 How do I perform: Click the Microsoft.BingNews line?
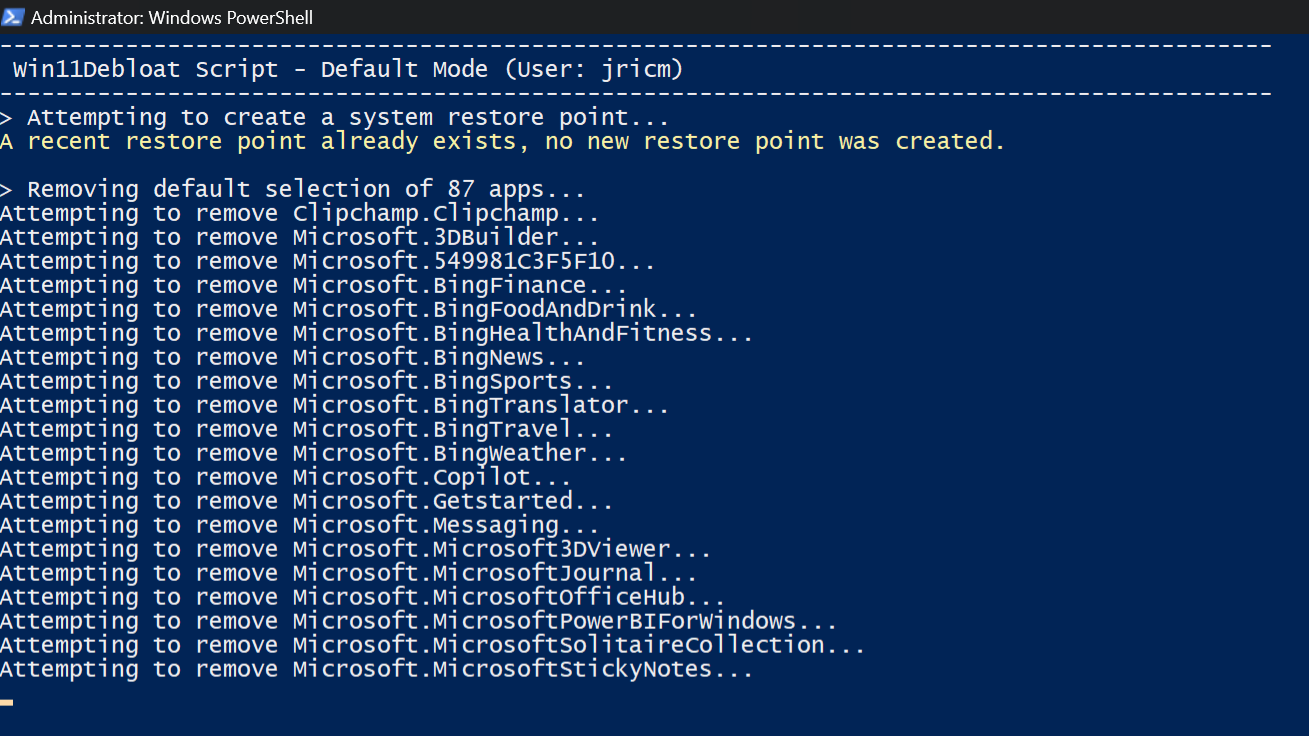293,358
